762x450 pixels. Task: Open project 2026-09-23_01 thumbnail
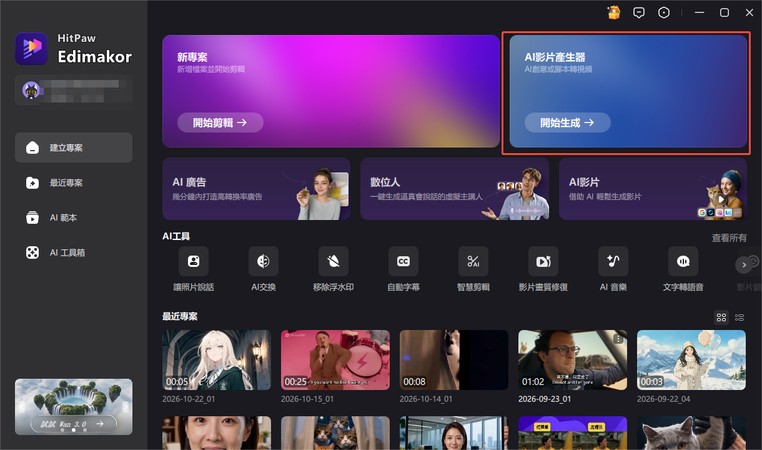click(x=572, y=360)
